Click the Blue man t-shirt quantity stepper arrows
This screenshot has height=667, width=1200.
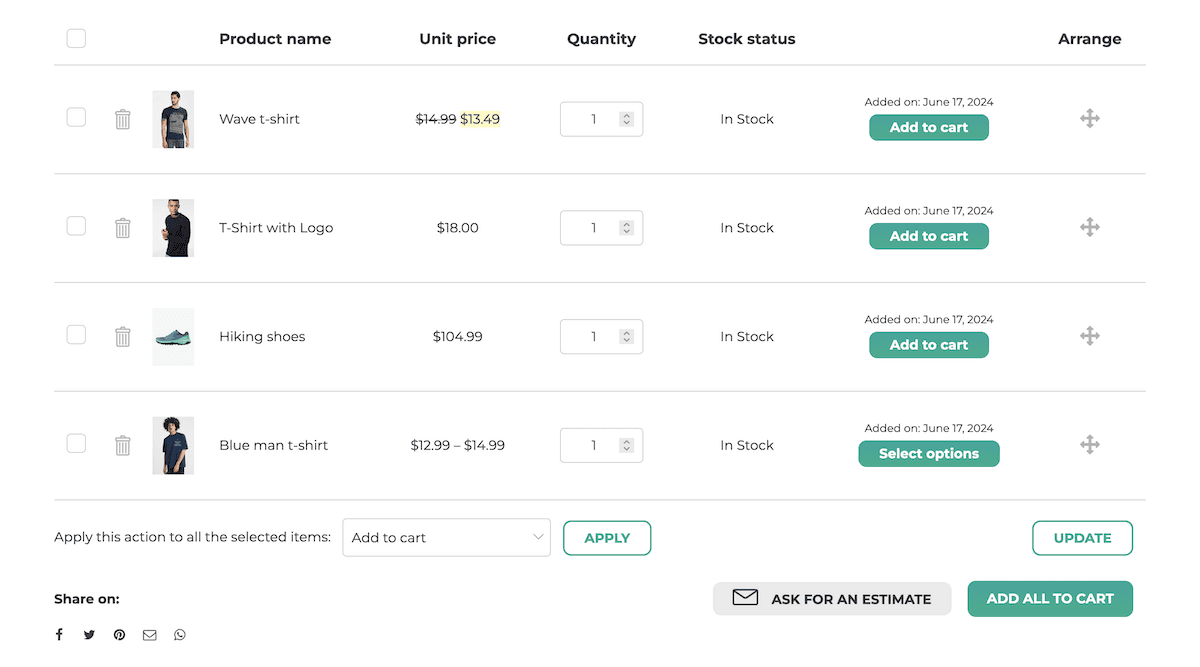click(627, 446)
